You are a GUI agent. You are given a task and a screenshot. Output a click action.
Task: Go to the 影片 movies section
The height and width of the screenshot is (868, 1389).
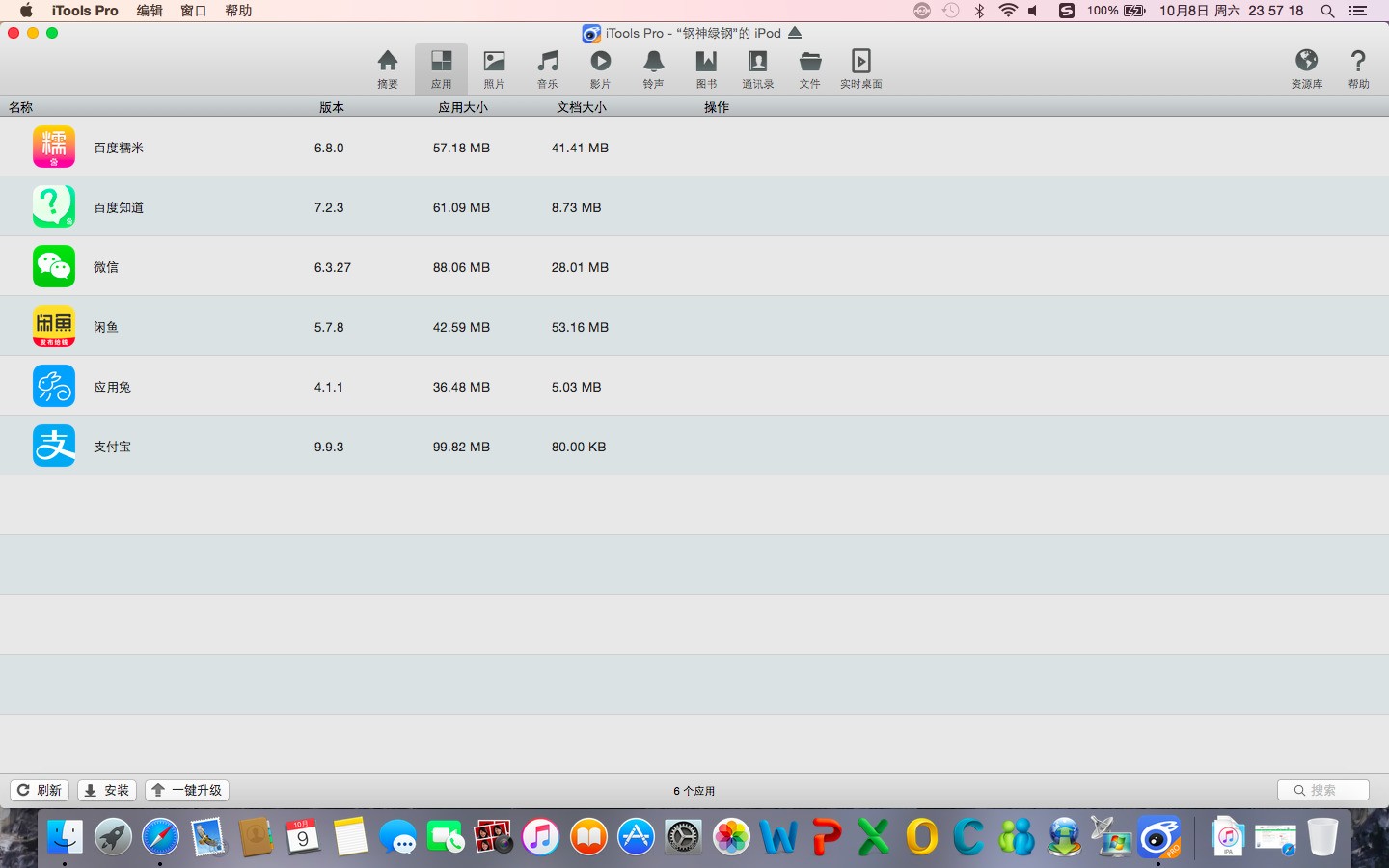click(600, 68)
